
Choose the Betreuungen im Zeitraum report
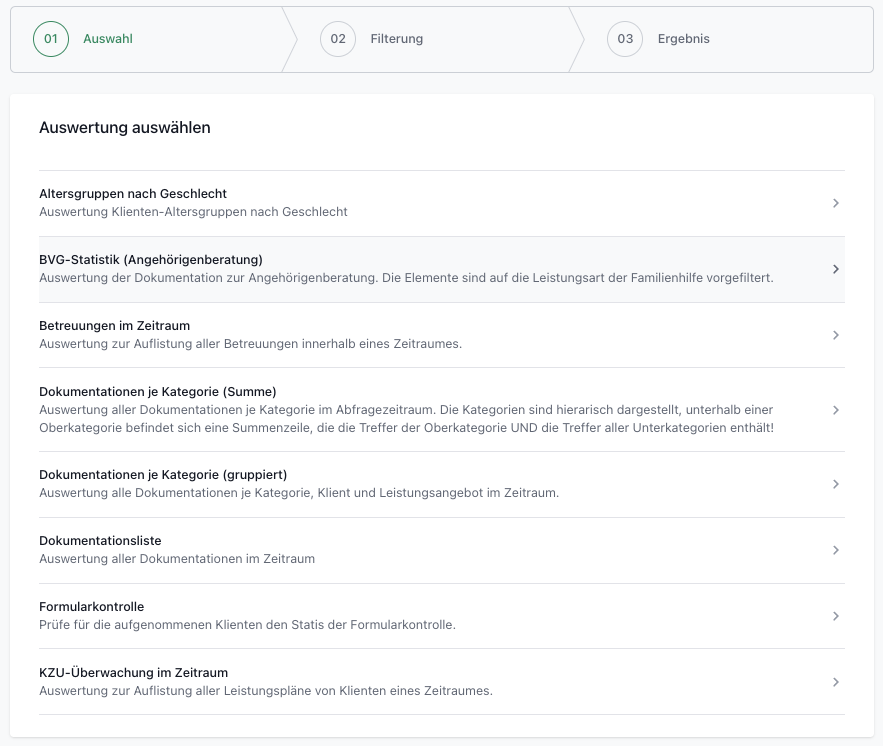coord(442,335)
